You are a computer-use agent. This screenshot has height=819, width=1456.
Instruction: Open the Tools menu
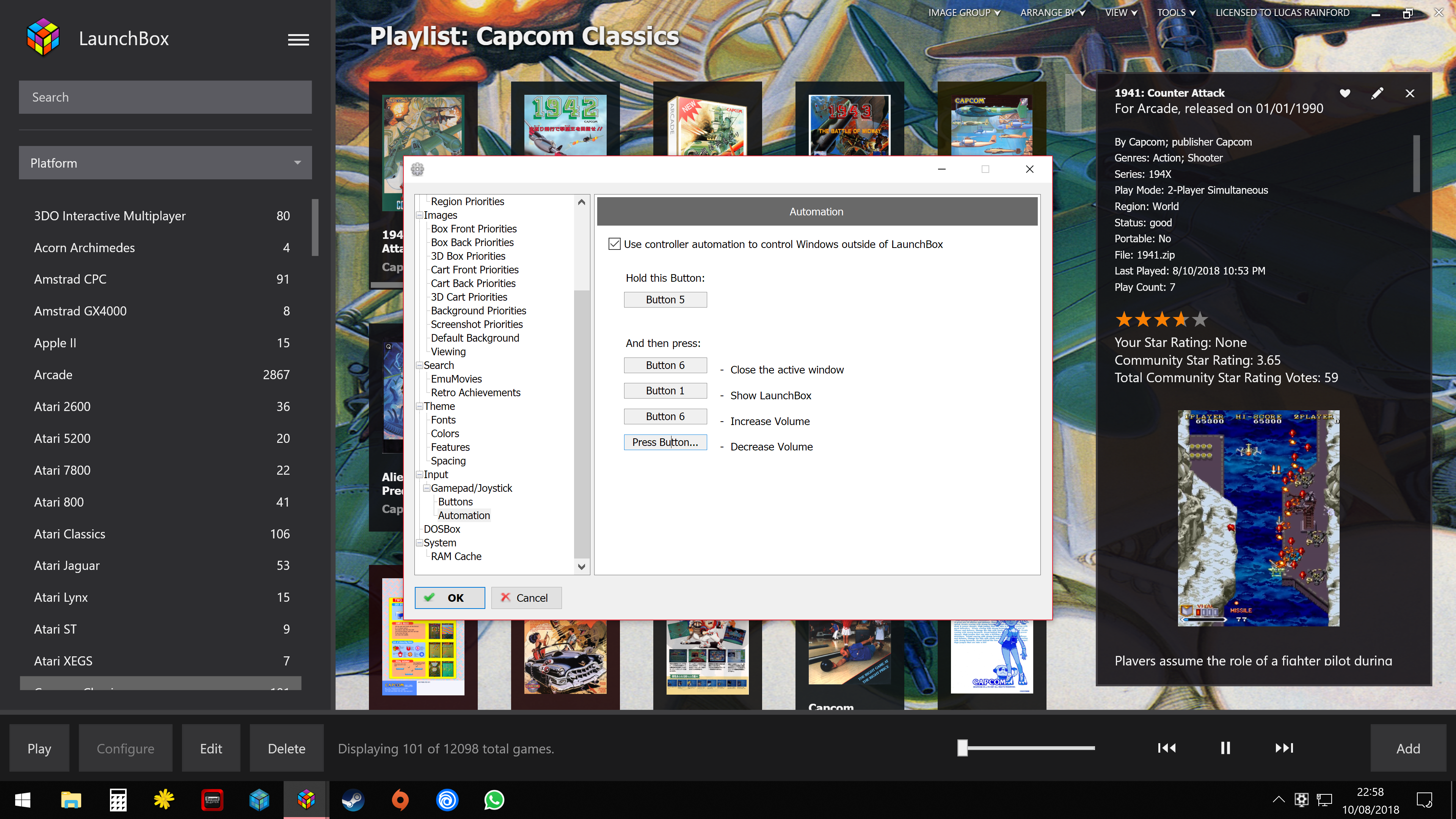1176,13
